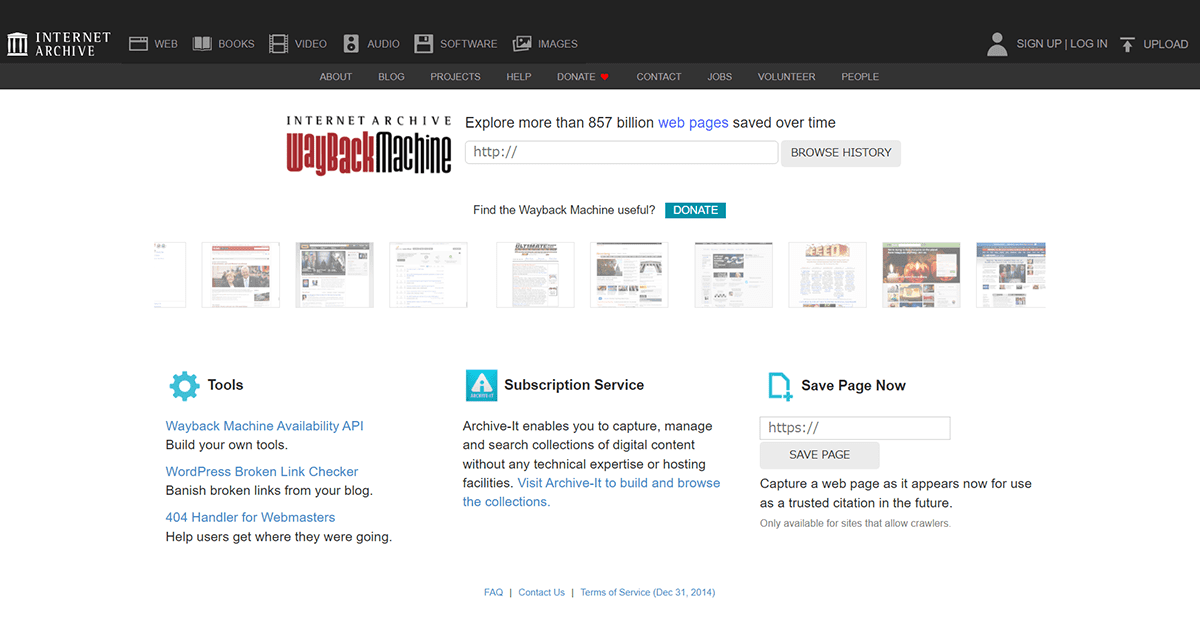The image size is (1200, 630).
Task: Open the Volunteer menu item
Action: [787, 77]
